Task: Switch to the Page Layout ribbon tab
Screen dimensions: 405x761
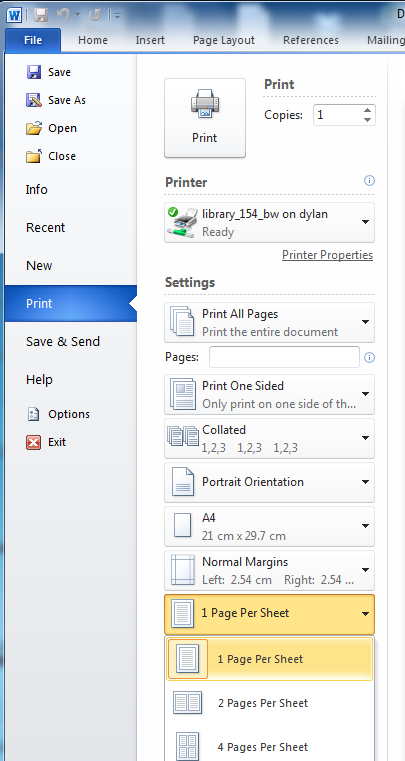Action: coord(224,40)
